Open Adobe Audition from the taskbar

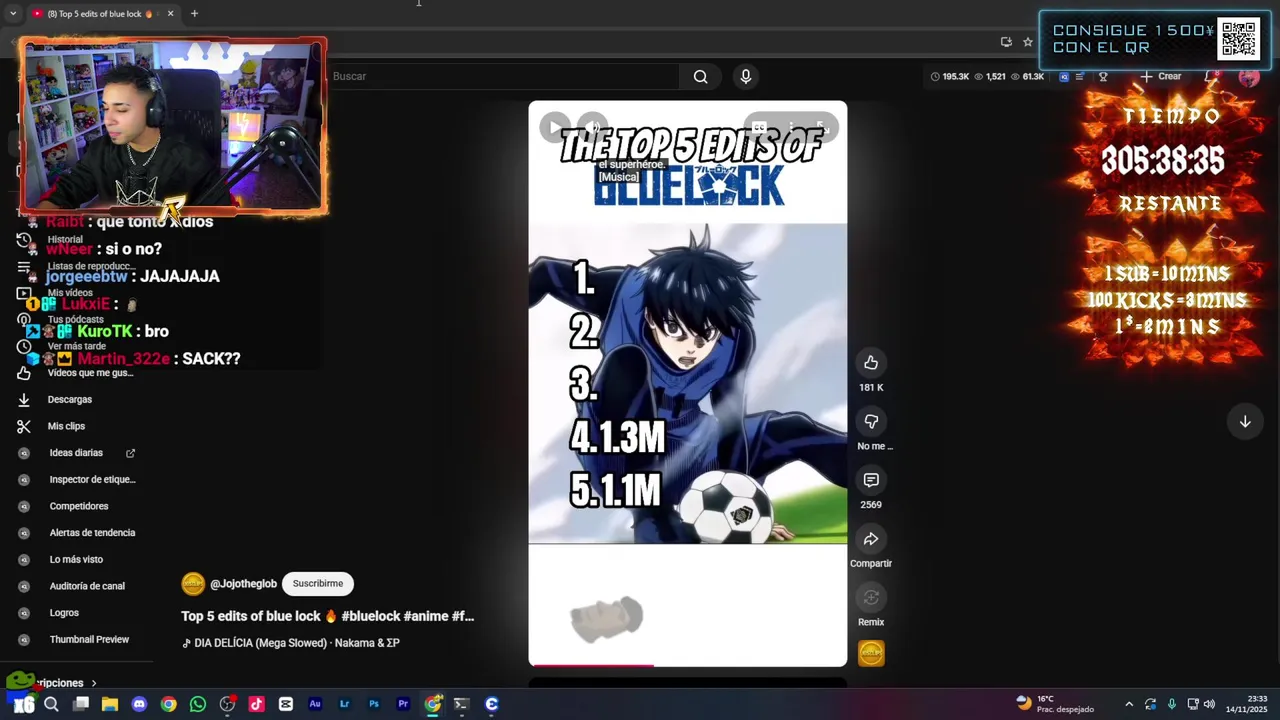point(315,704)
